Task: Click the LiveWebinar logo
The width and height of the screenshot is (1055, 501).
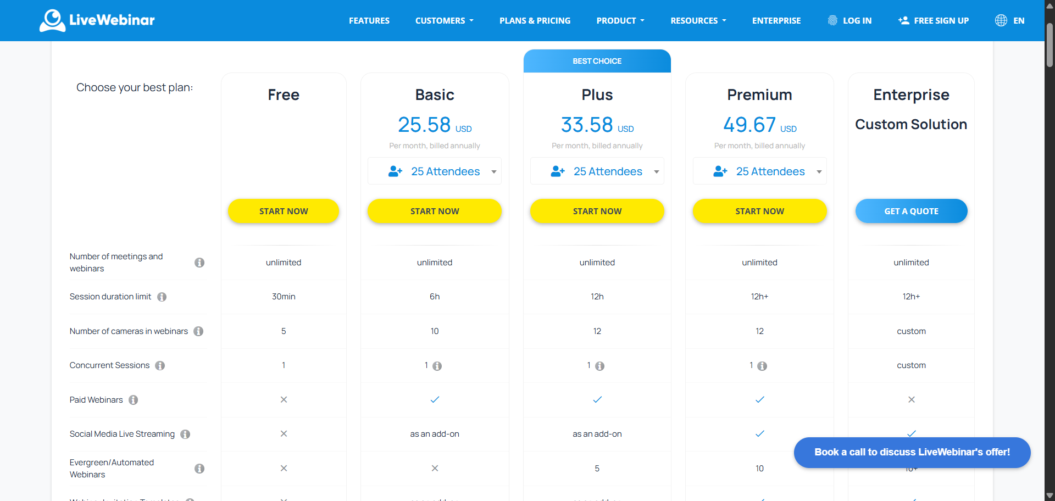Action: pyautogui.click(x=97, y=20)
